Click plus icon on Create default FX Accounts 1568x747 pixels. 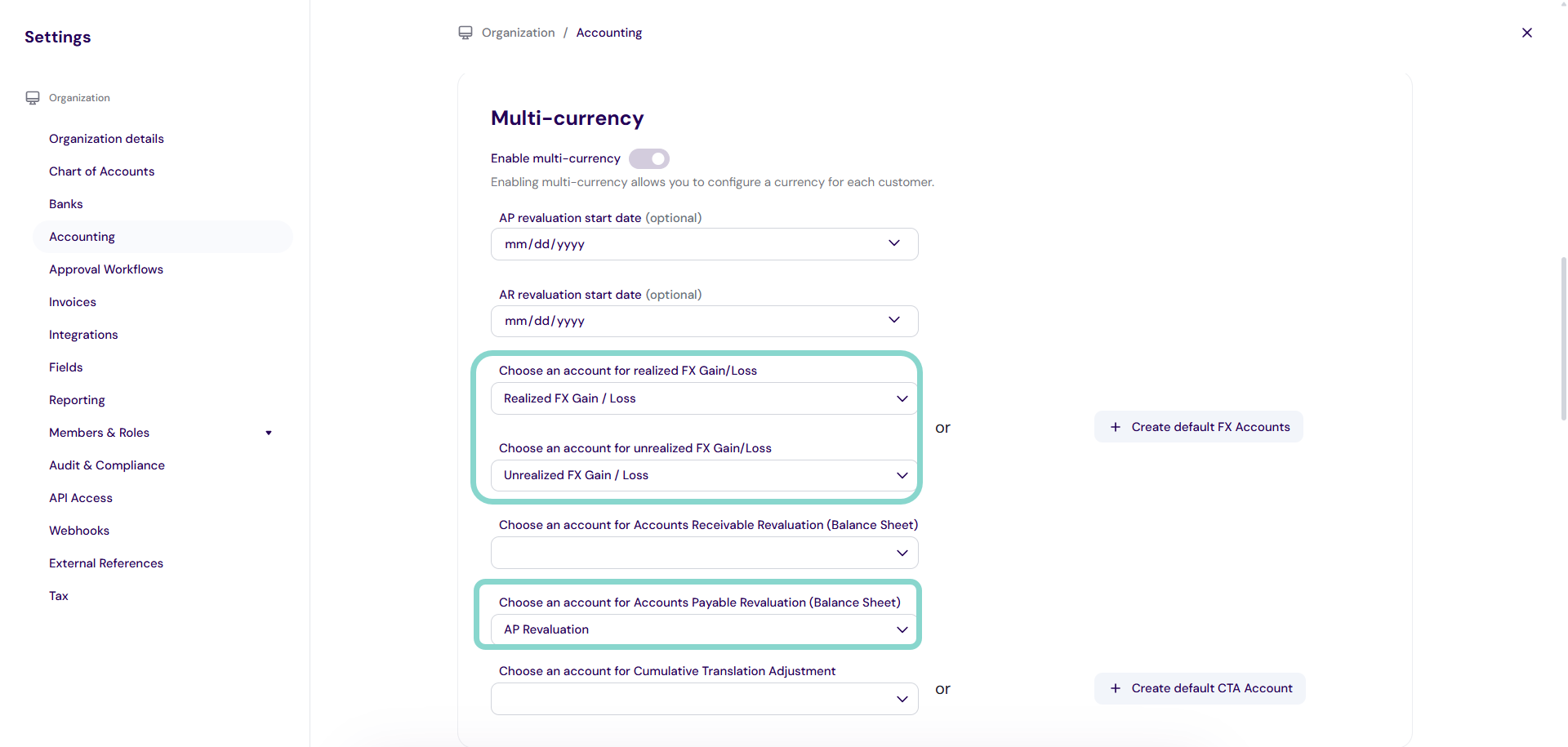point(1115,427)
